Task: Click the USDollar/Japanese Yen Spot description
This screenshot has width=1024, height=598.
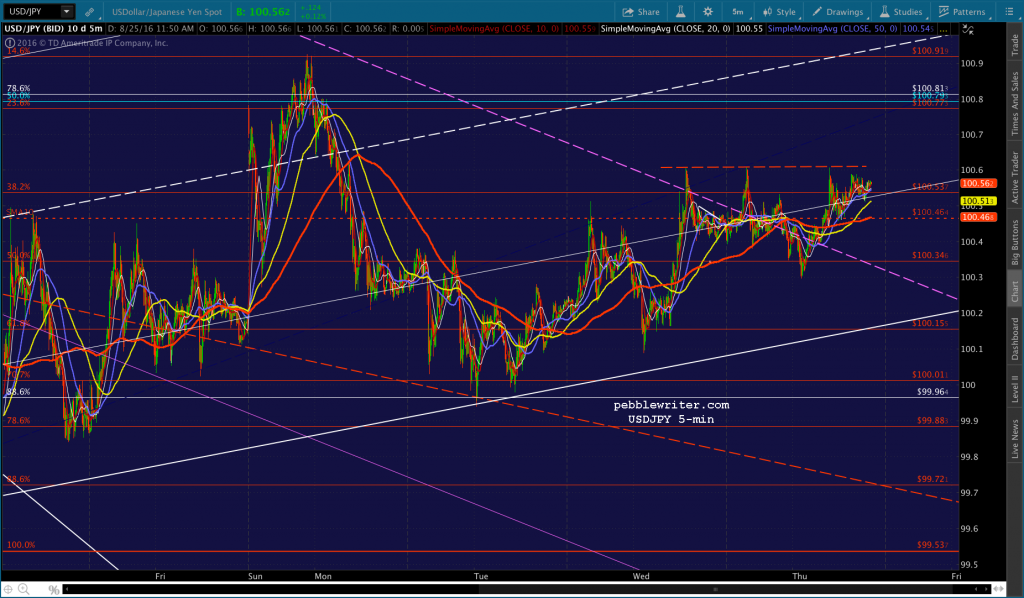Action: click(167, 12)
